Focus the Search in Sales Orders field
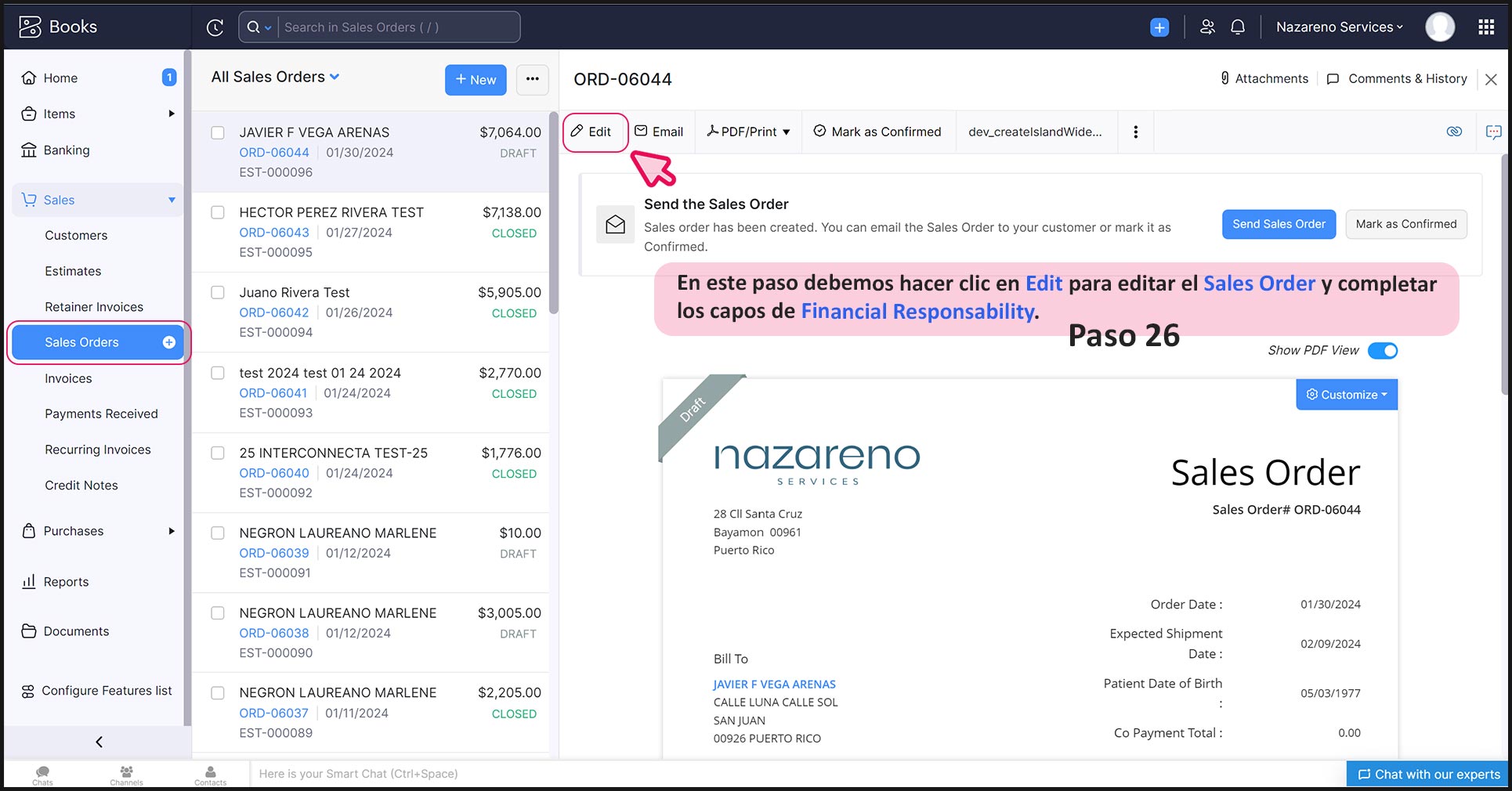The height and width of the screenshot is (791, 1512). [x=398, y=27]
